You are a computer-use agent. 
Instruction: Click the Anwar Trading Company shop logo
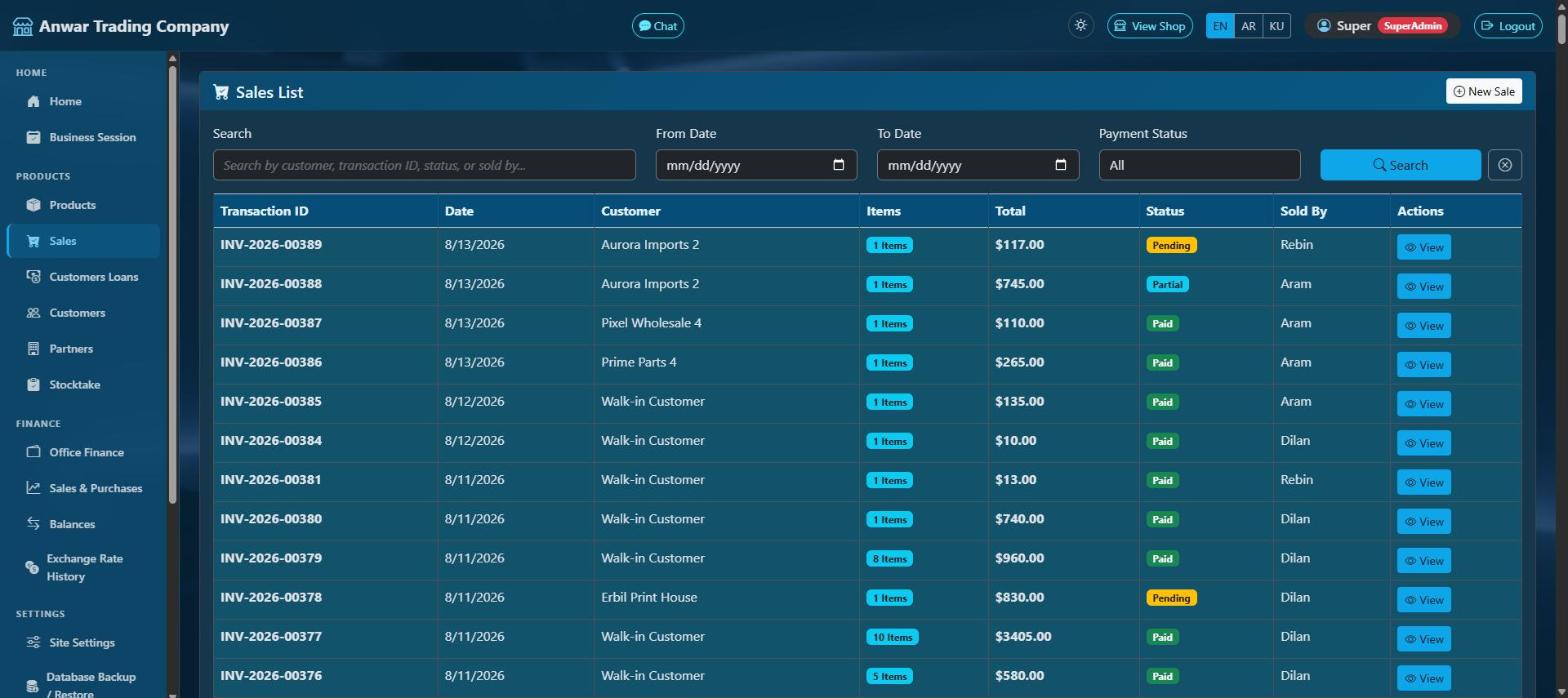click(22, 26)
